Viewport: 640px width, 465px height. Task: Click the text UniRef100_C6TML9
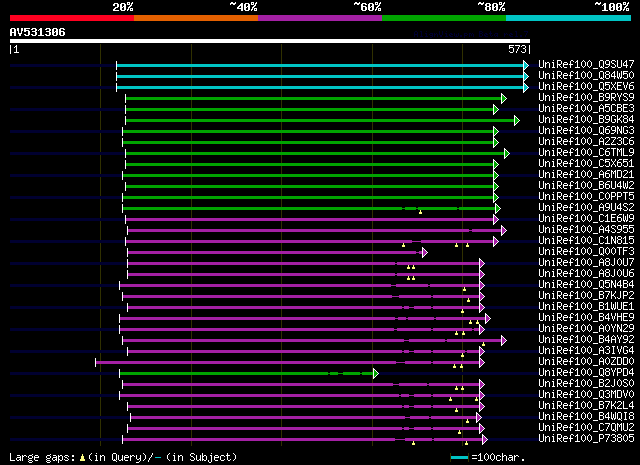586,152
